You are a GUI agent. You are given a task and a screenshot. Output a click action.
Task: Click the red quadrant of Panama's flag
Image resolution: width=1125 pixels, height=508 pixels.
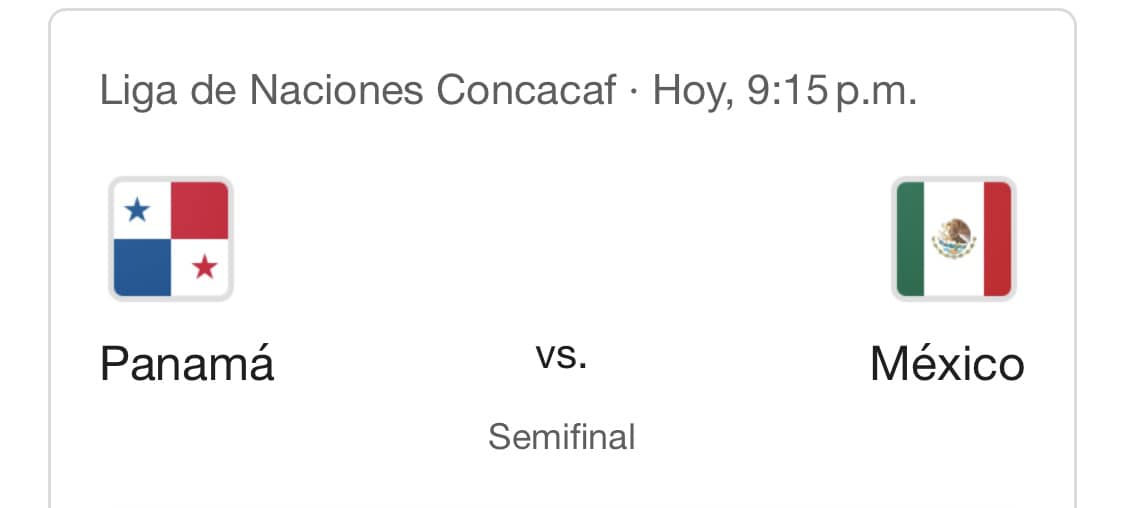point(200,210)
